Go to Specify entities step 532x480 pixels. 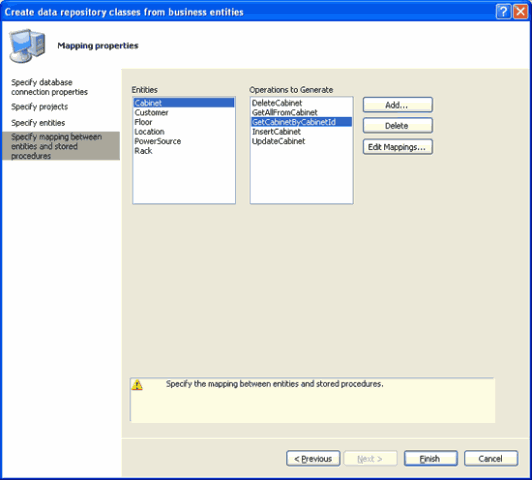point(38,123)
